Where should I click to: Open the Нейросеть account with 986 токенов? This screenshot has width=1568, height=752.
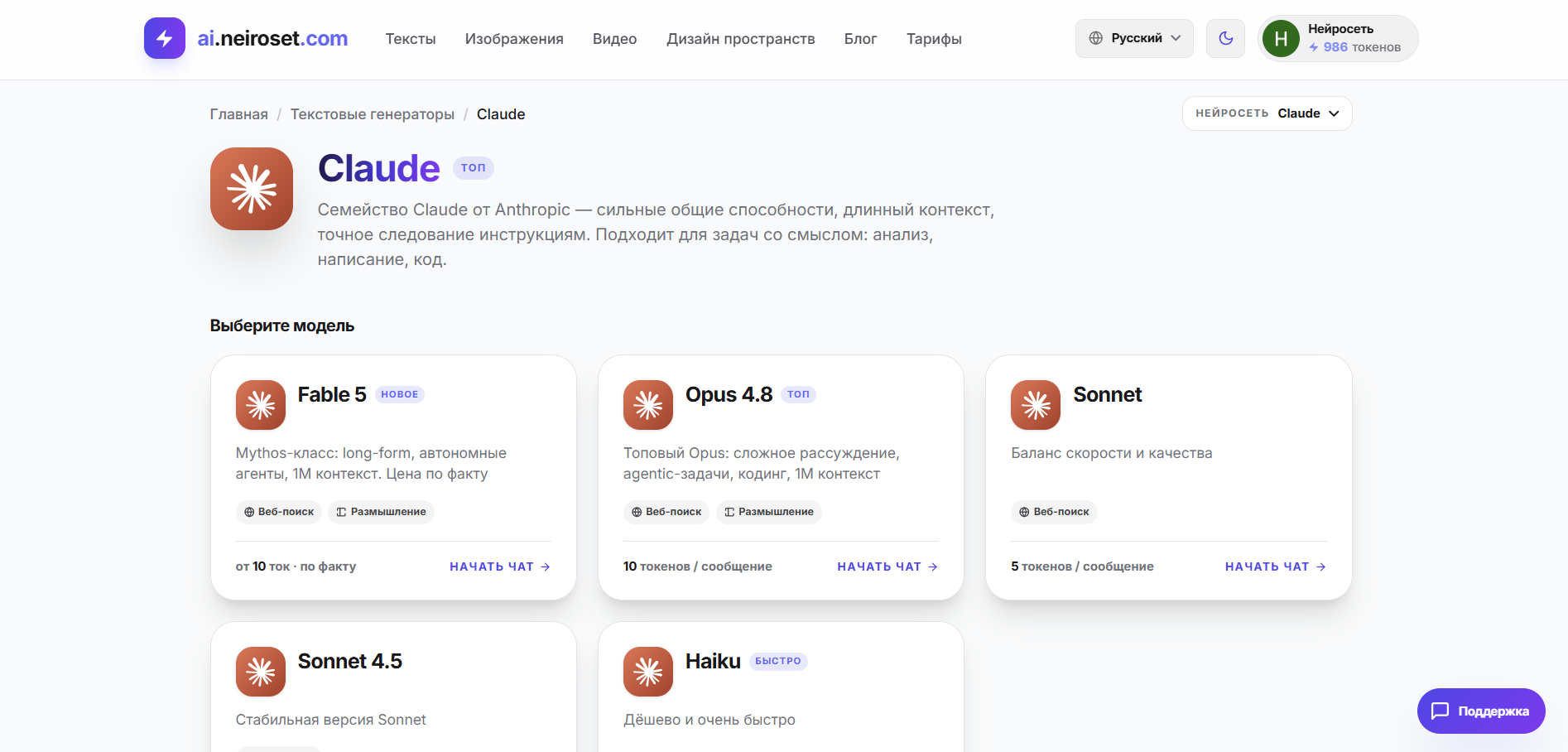pos(1338,38)
